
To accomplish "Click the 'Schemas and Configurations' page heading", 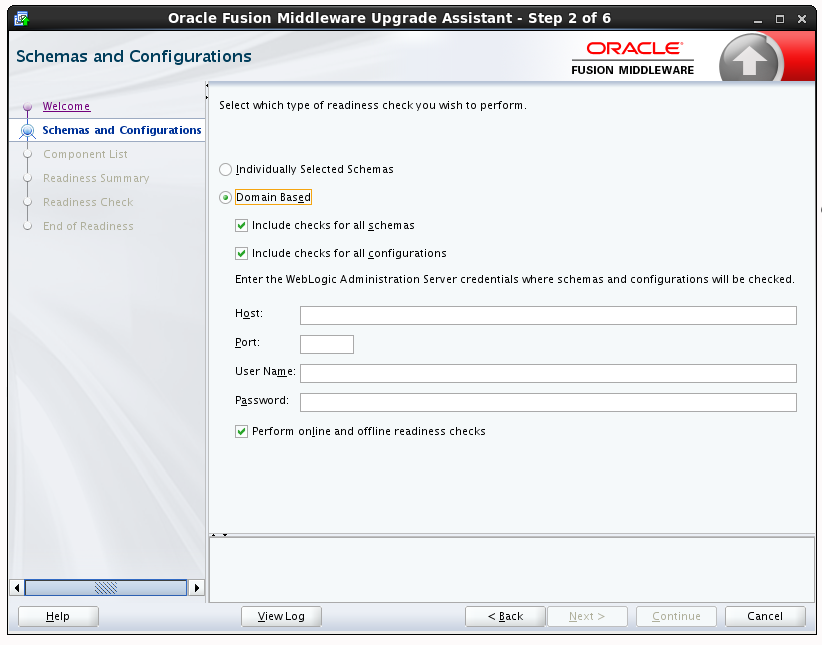I will coord(134,57).
